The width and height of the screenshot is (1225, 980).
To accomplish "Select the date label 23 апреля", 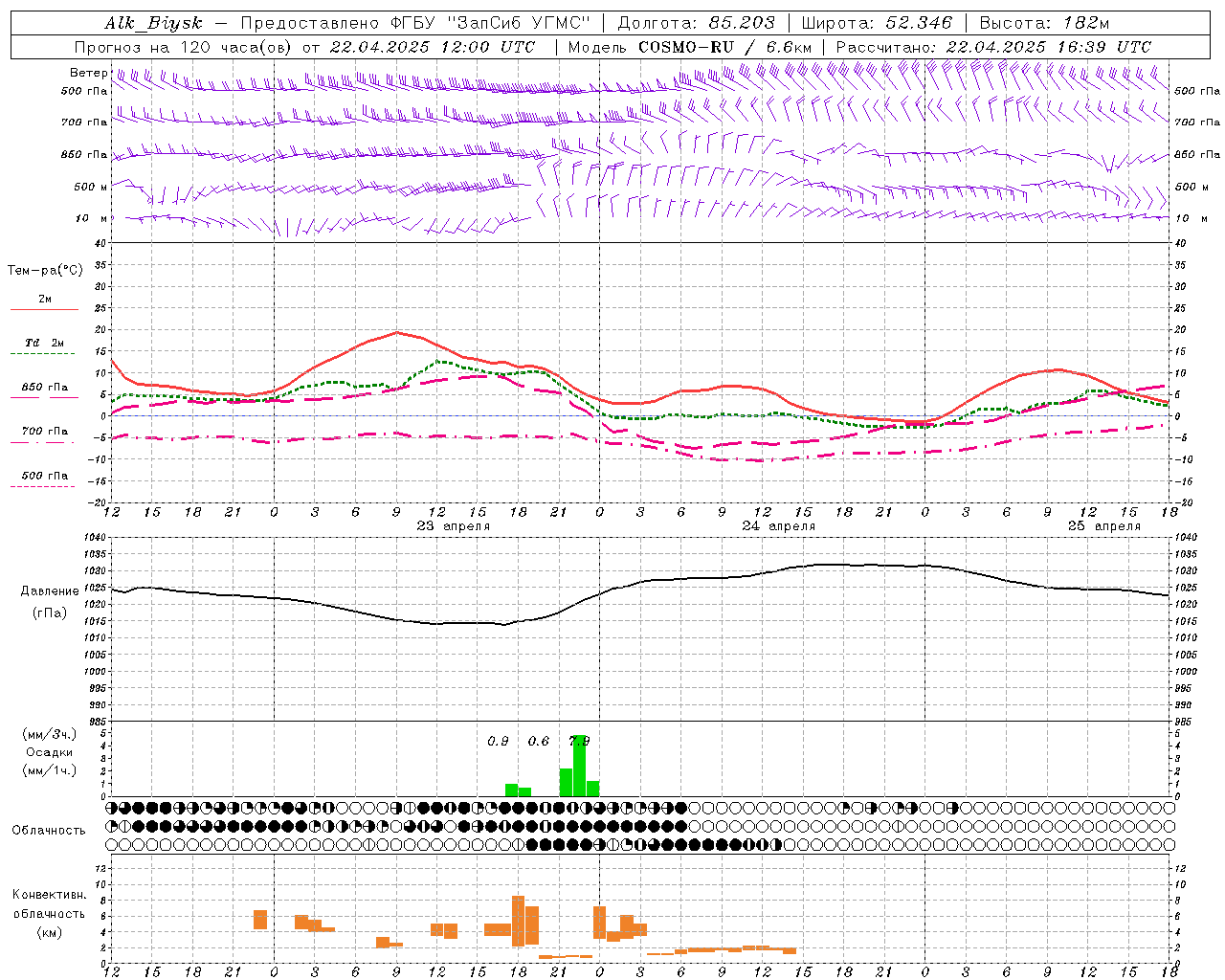I will pos(454,526).
